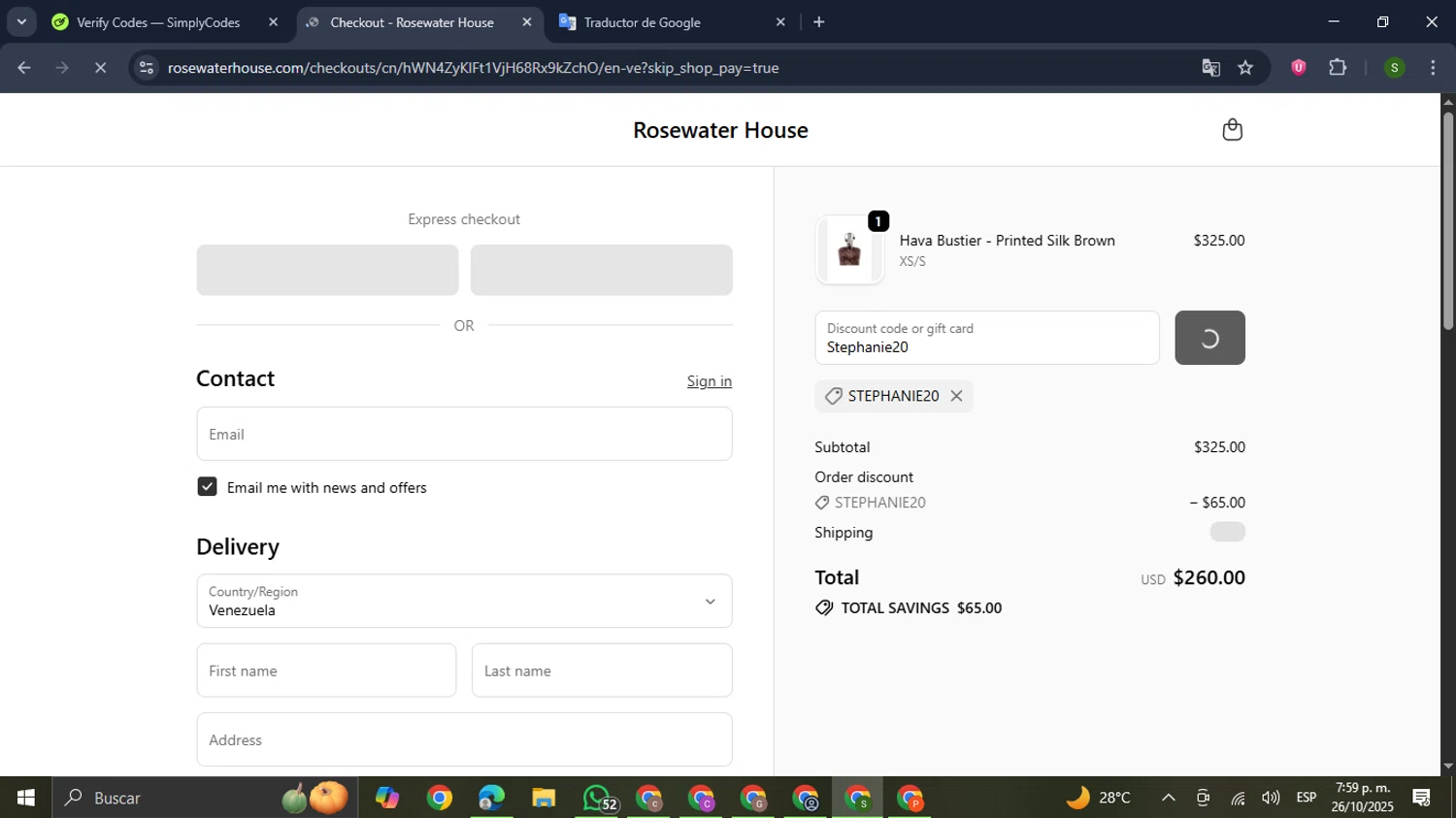1456x818 pixels.
Task: Stop loading the page
Action: [101, 68]
